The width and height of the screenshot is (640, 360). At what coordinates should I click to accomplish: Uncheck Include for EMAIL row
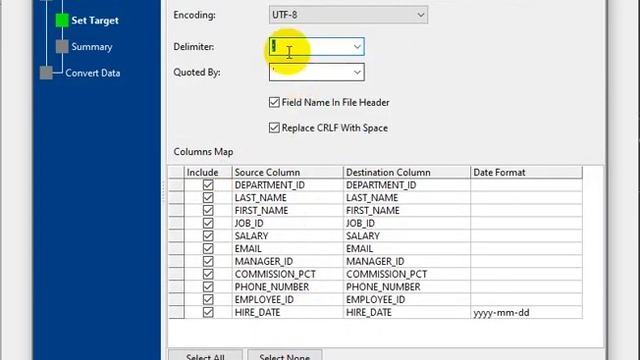coord(208,249)
